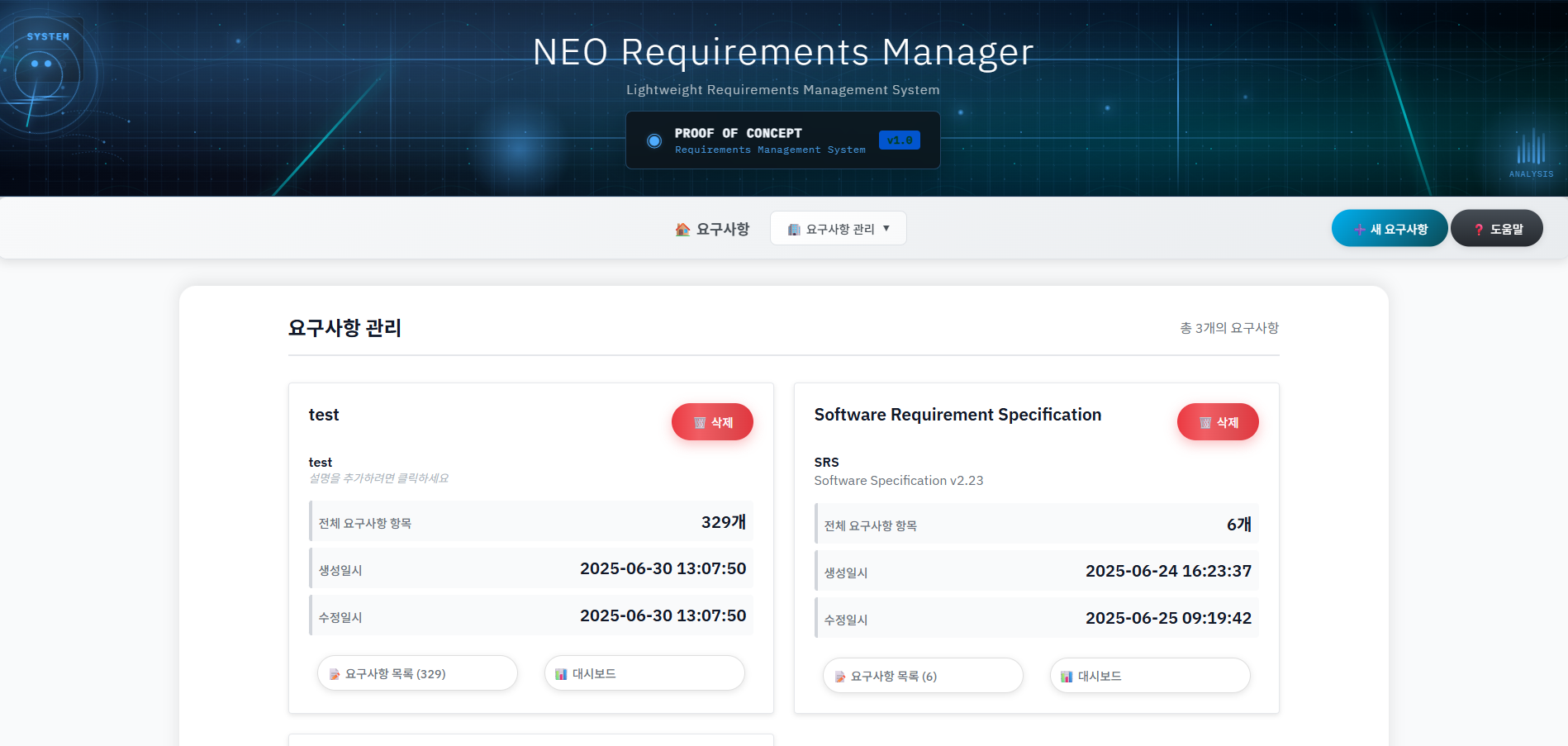Click the home icon next to 요구사항
Viewport: 1568px width, 746px height.
(682, 229)
